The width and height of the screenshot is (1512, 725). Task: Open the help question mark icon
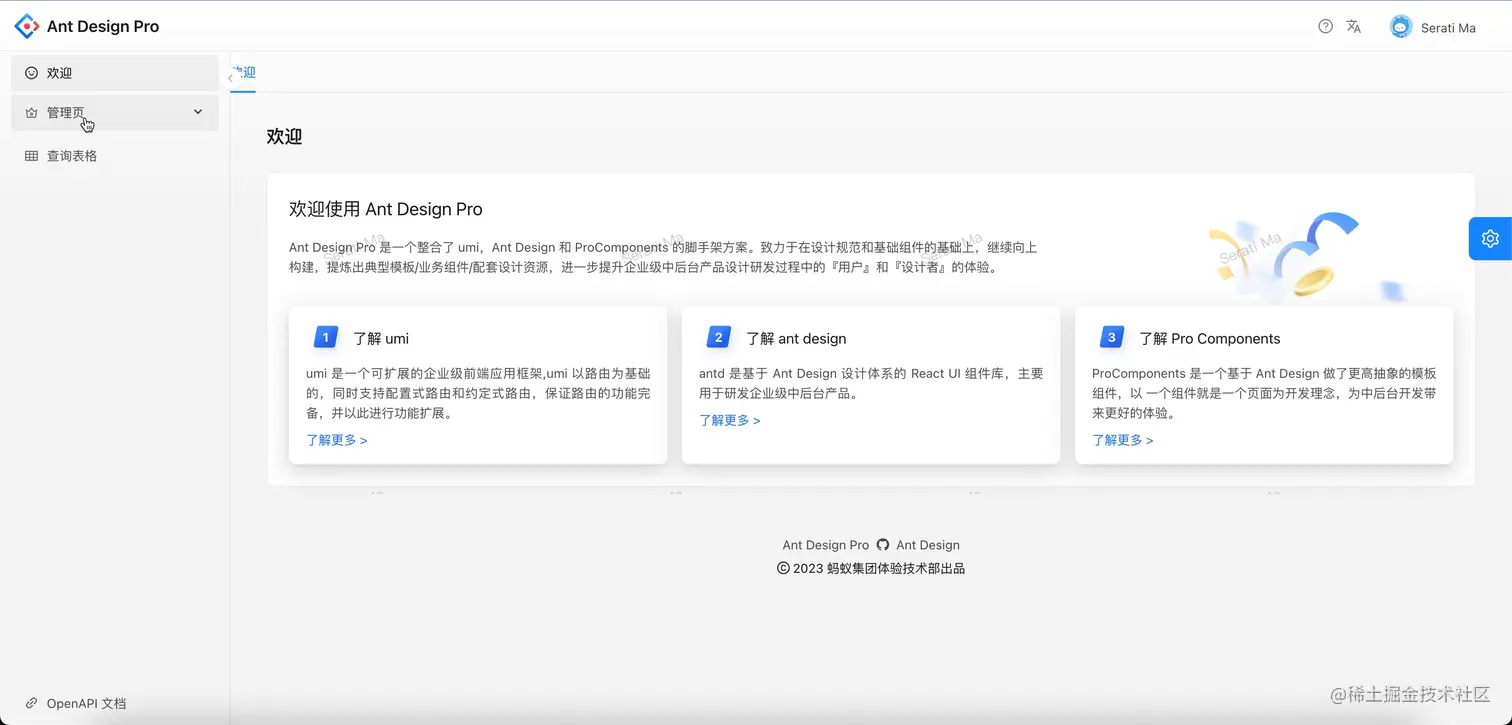[x=1325, y=27]
